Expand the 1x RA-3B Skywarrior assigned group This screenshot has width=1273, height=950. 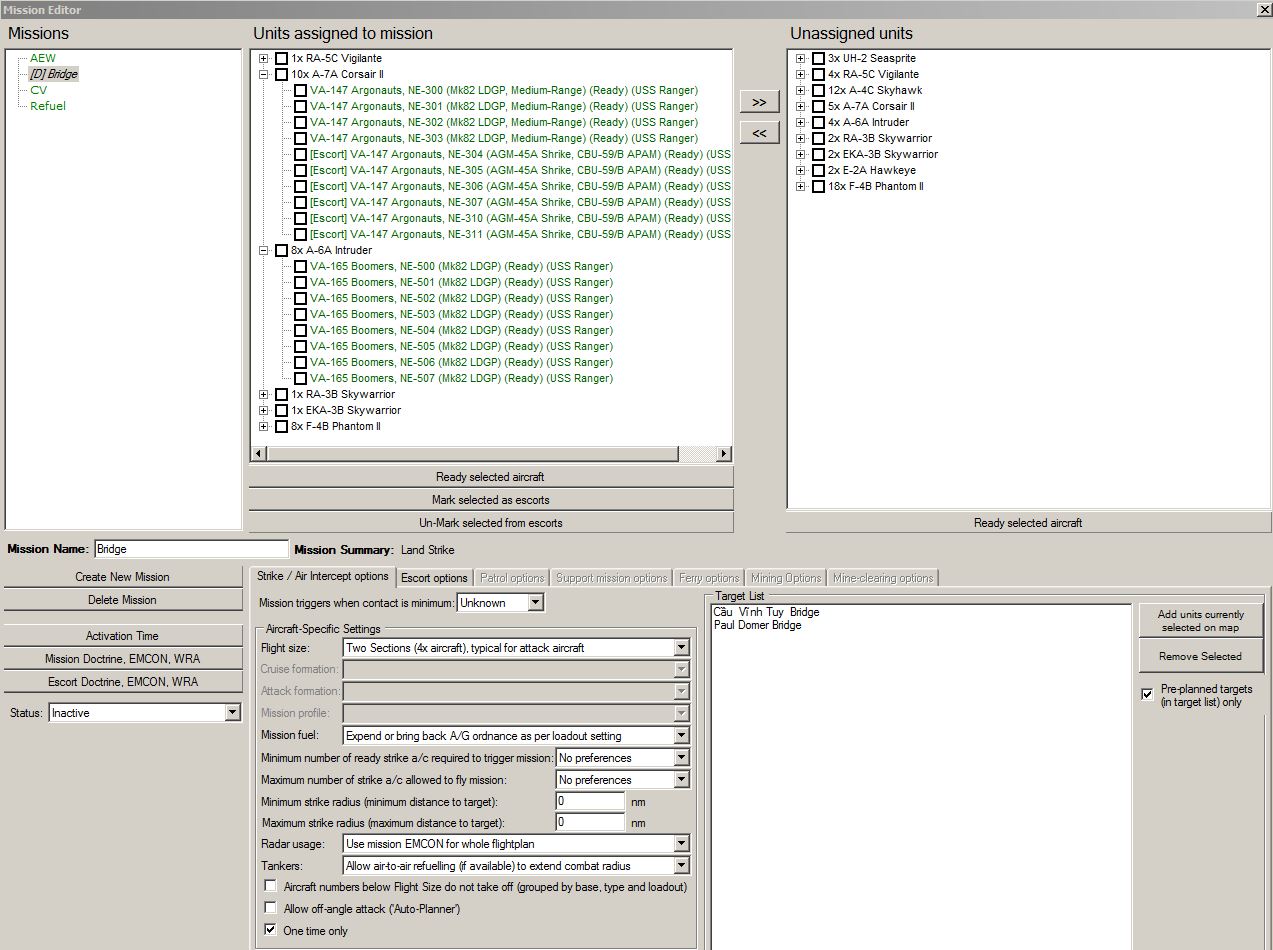point(264,394)
